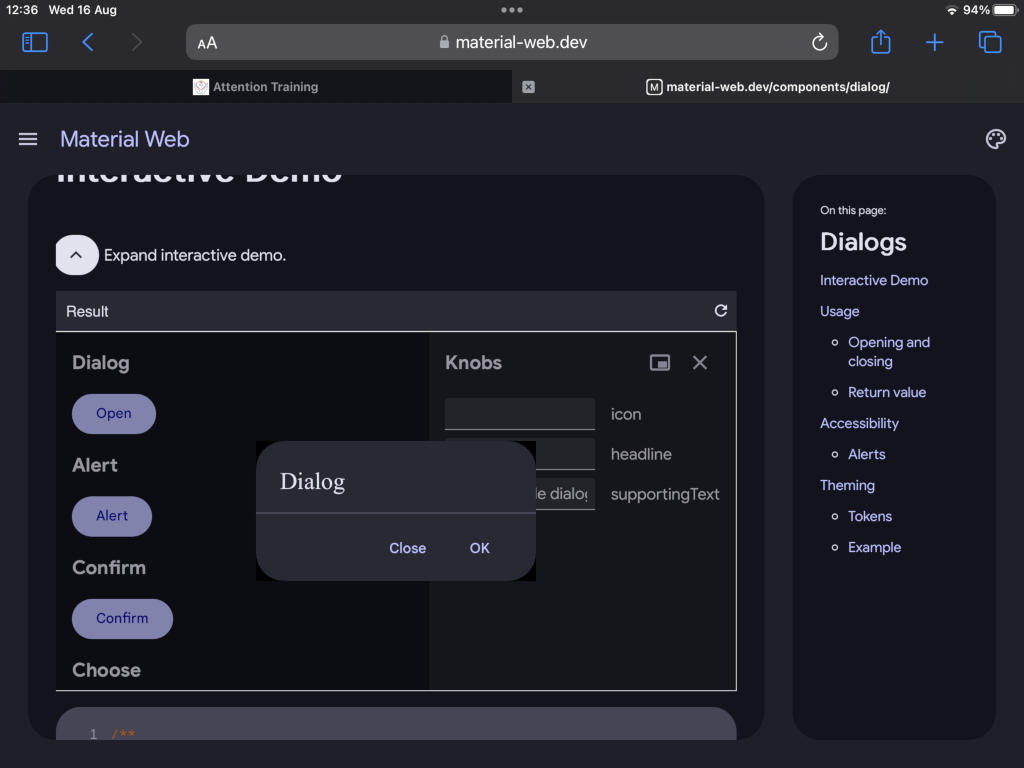1024x768 pixels.
Task: Collapse the interactive demo section
Action: (x=76, y=255)
